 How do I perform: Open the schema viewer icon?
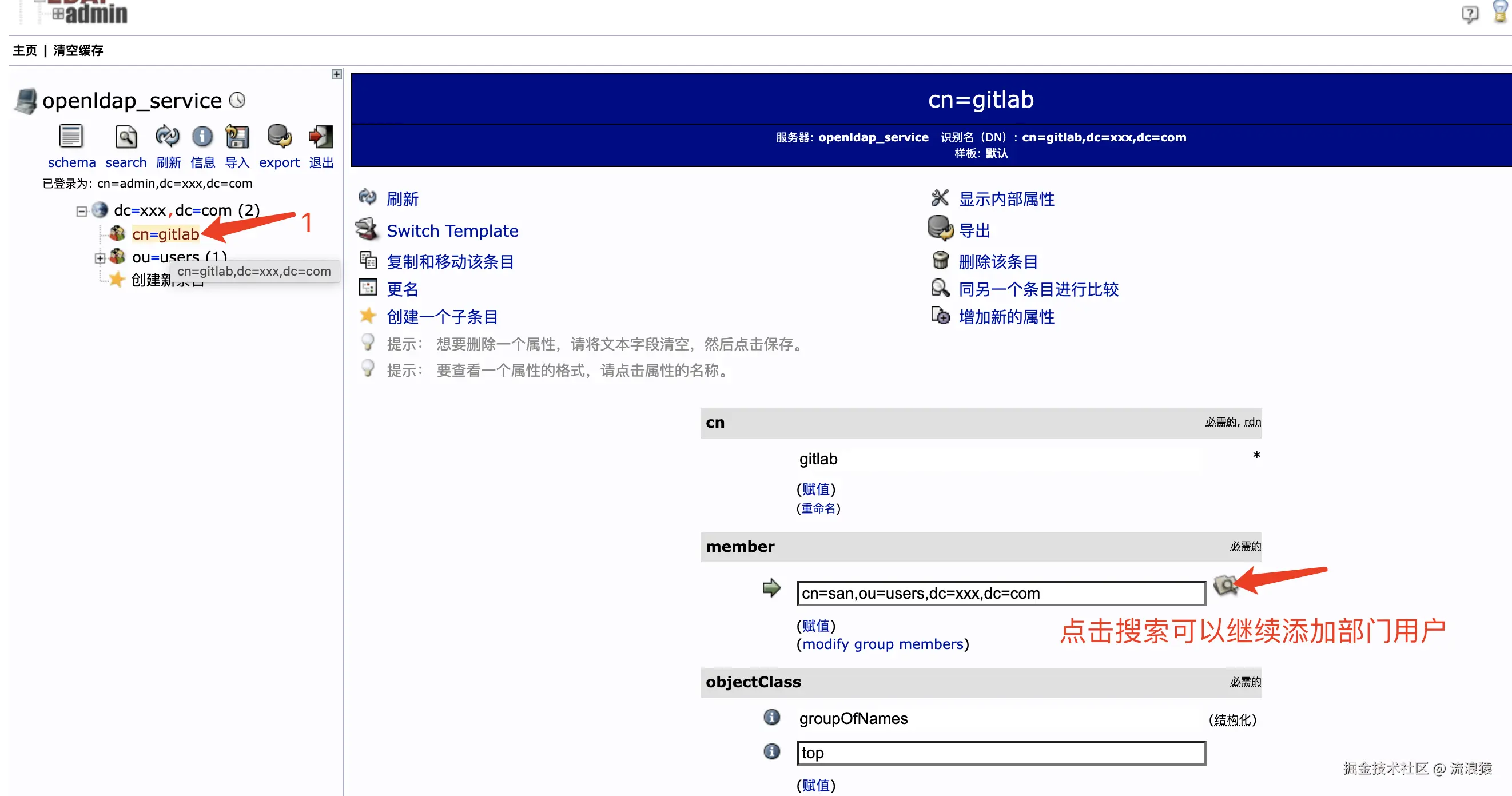tap(71, 136)
